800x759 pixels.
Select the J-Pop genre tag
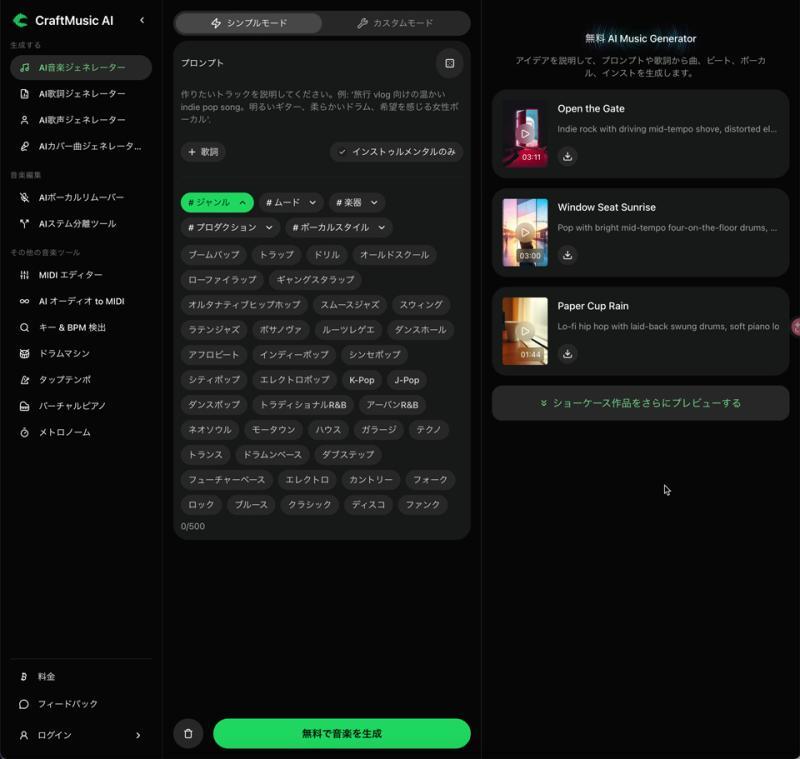coord(407,380)
